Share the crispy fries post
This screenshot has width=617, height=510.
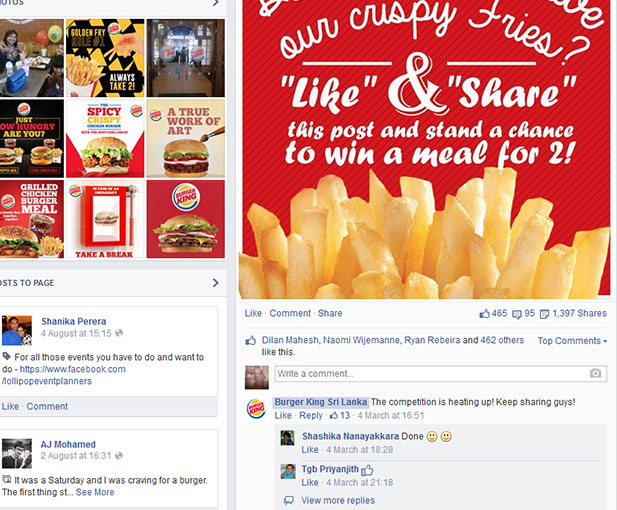[x=330, y=313]
